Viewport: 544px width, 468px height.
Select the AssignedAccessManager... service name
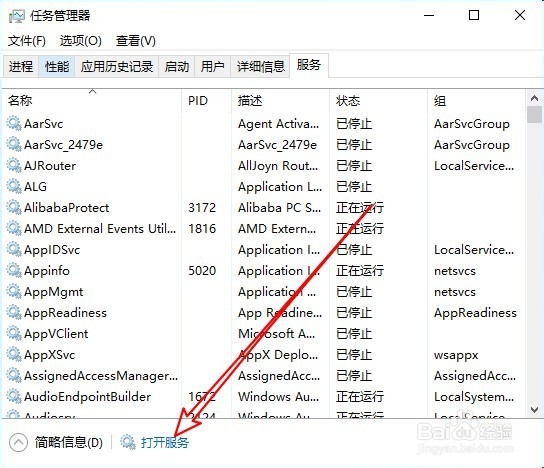click(x=101, y=376)
